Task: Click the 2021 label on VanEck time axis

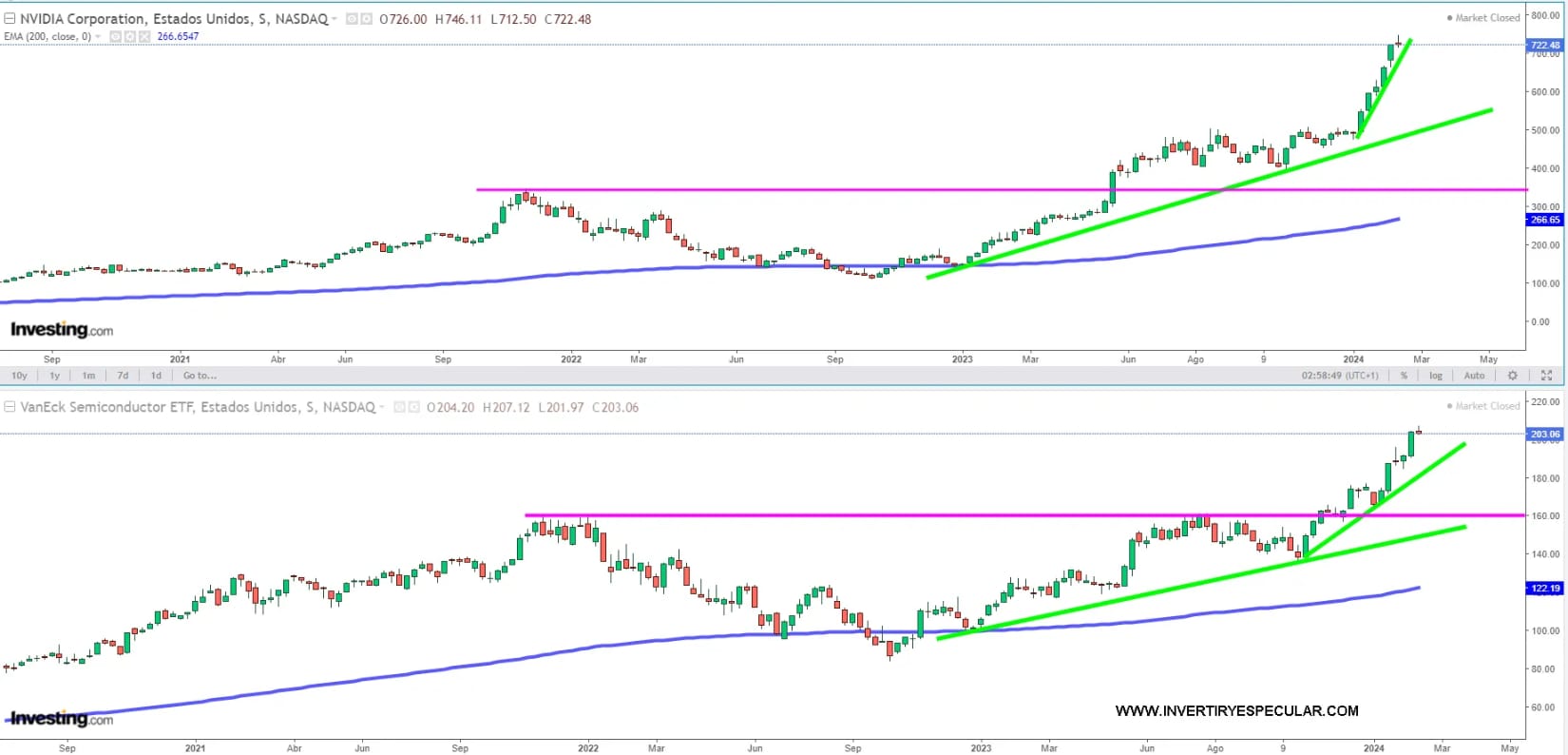Action: [195, 748]
